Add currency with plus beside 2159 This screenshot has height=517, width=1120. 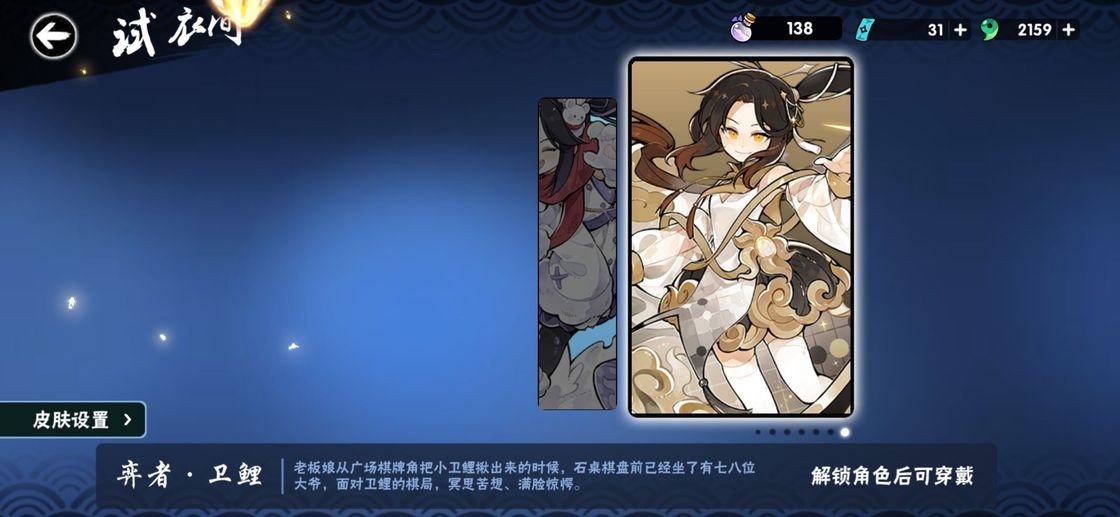pos(1069,29)
